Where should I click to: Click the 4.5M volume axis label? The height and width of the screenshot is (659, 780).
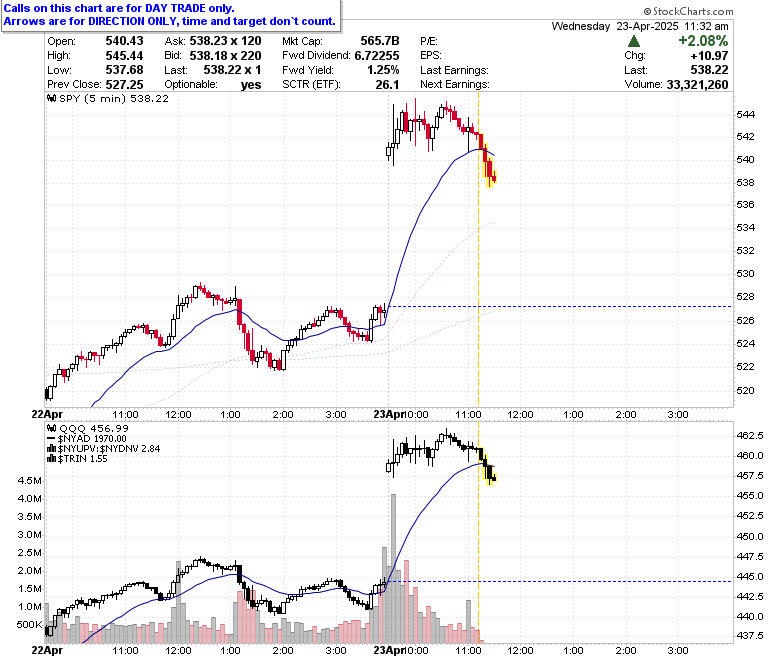(29, 480)
